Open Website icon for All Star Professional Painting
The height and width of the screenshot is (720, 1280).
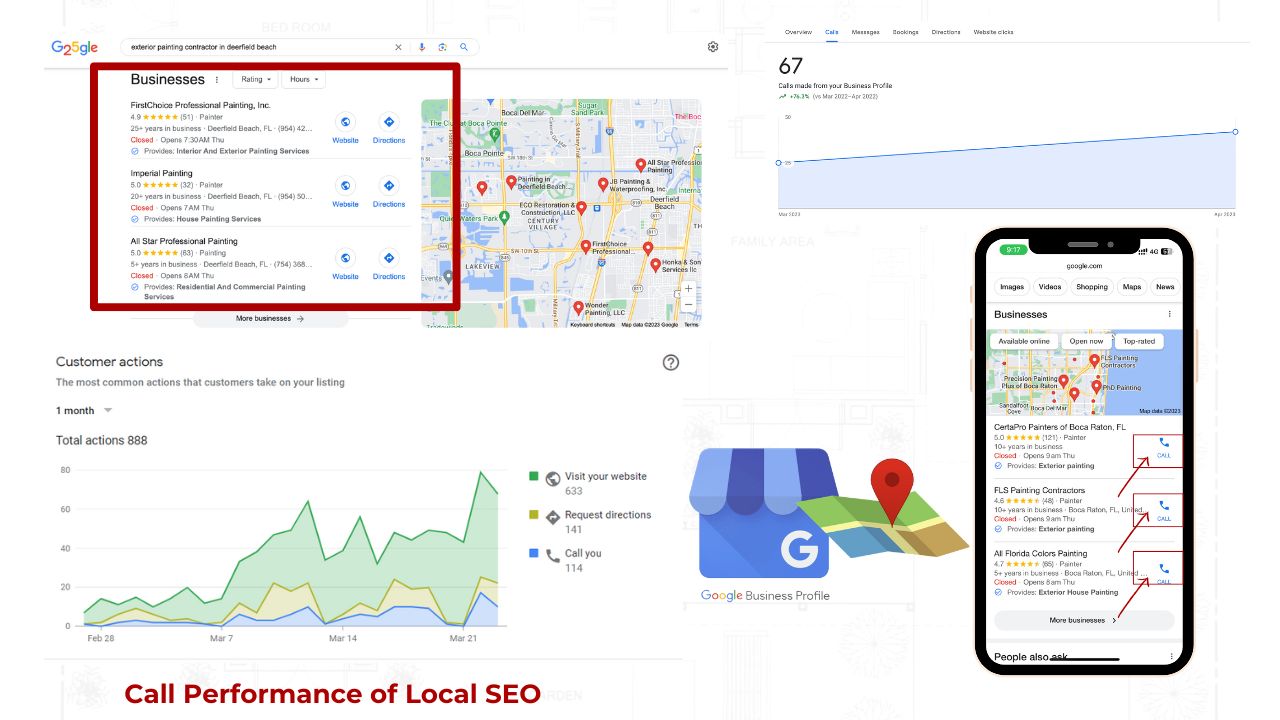(x=345, y=258)
